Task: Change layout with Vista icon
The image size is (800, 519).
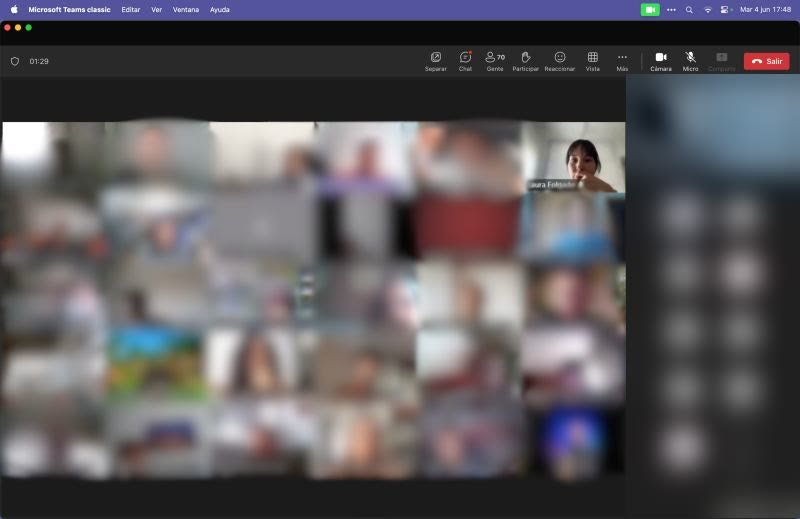Action: pyautogui.click(x=592, y=61)
